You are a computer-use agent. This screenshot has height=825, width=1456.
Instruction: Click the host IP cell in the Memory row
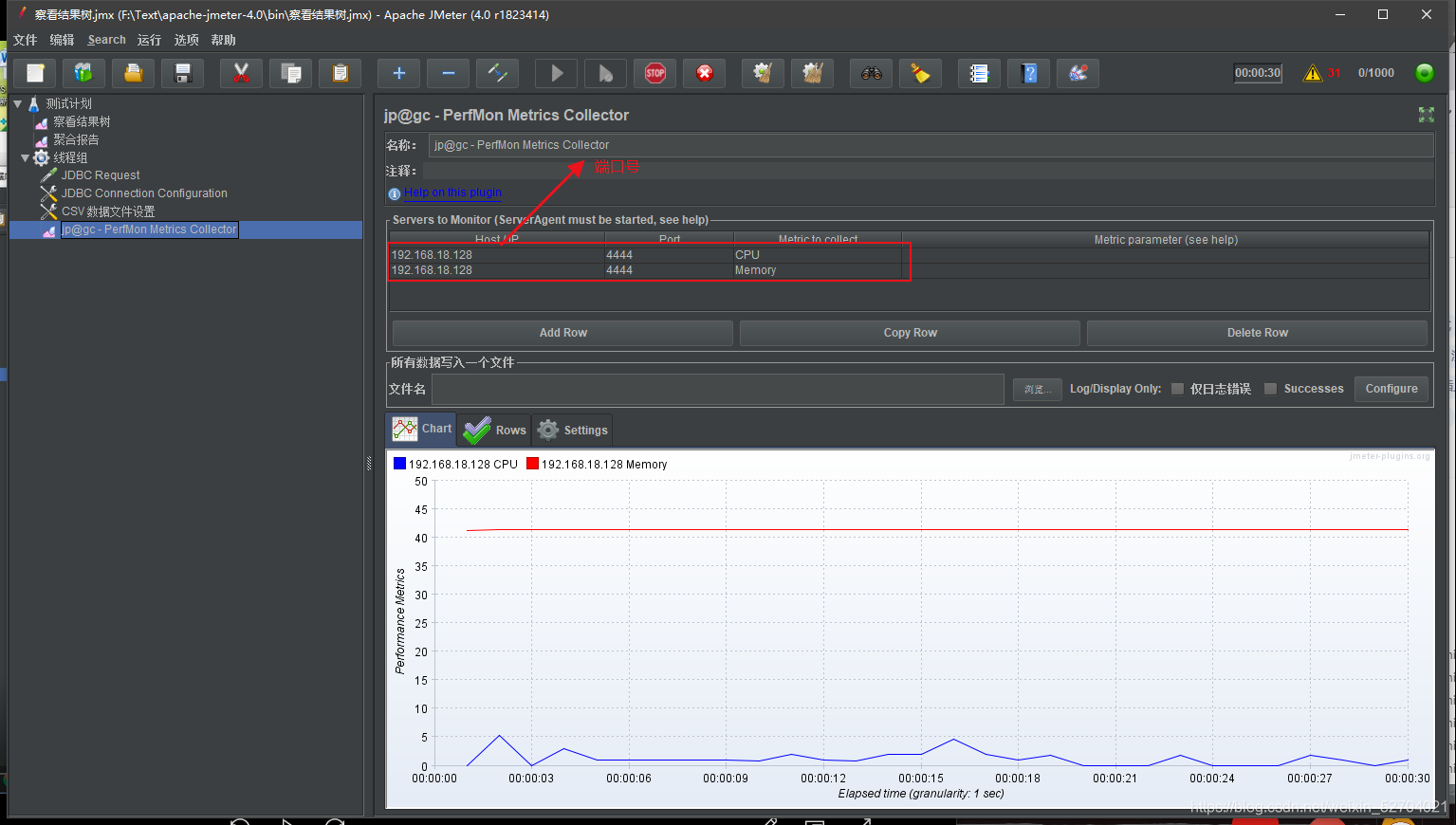[497, 270]
